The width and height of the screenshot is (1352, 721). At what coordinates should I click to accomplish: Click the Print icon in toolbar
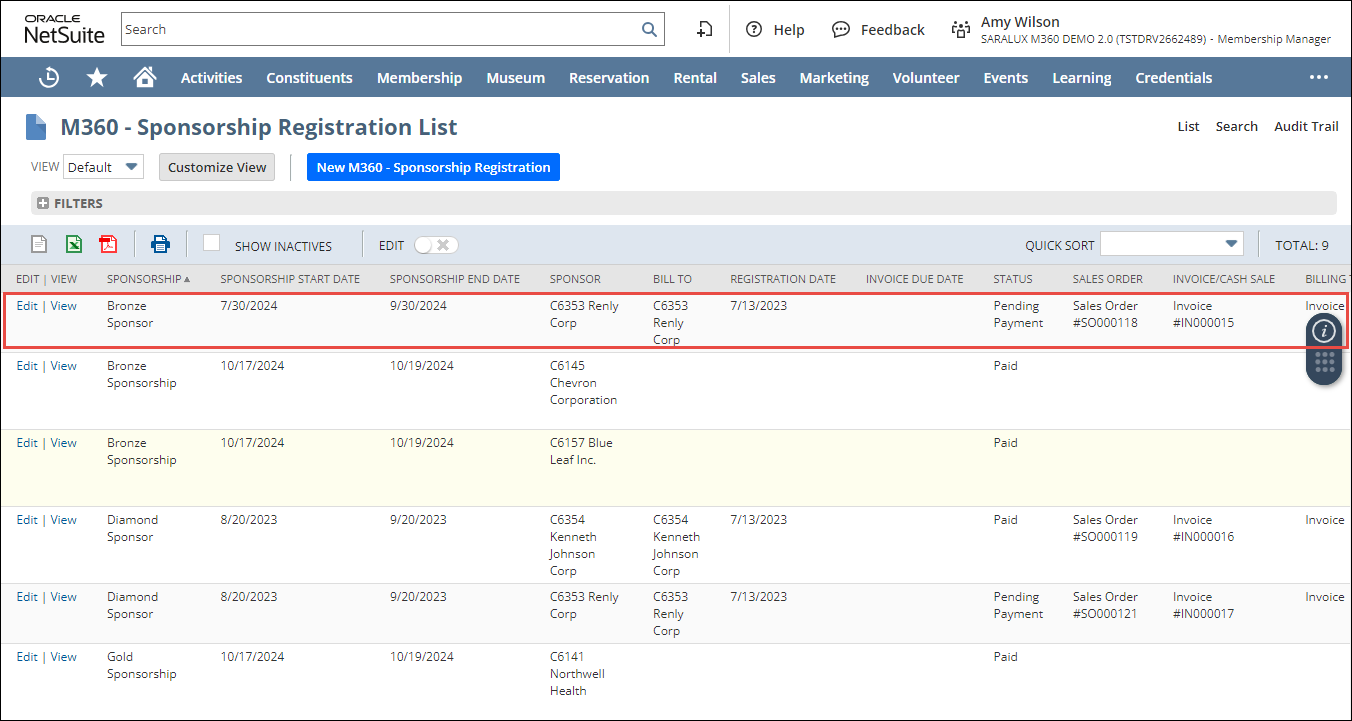click(160, 244)
